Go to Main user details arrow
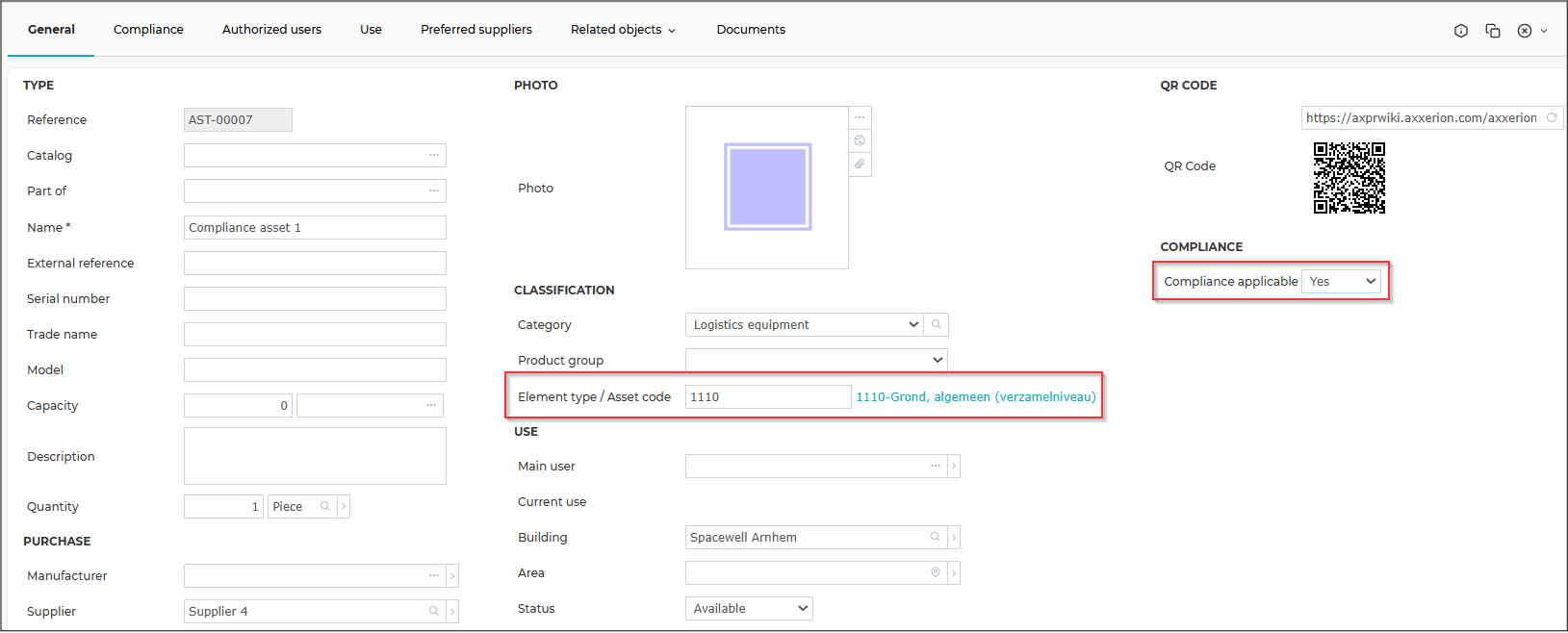The height and width of the screenshot is (633, 1568). [x=954, y=467]
